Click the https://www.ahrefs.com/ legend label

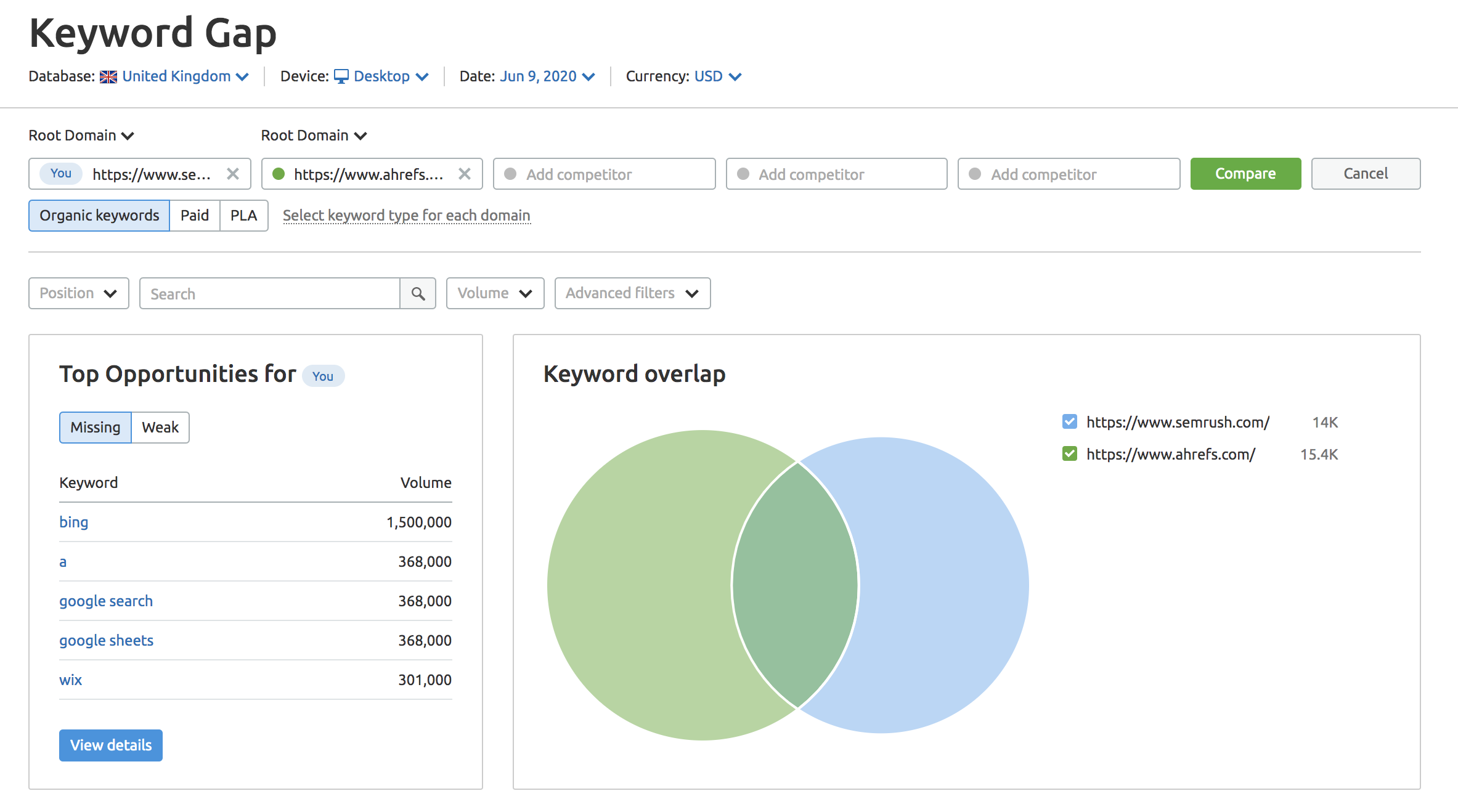tap(1171, 454)
